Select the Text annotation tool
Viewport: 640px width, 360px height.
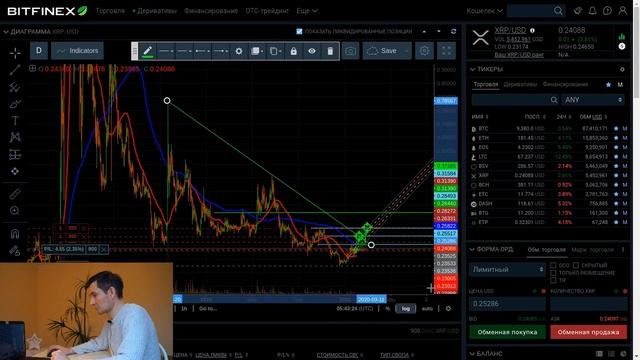tap(15, 120)
